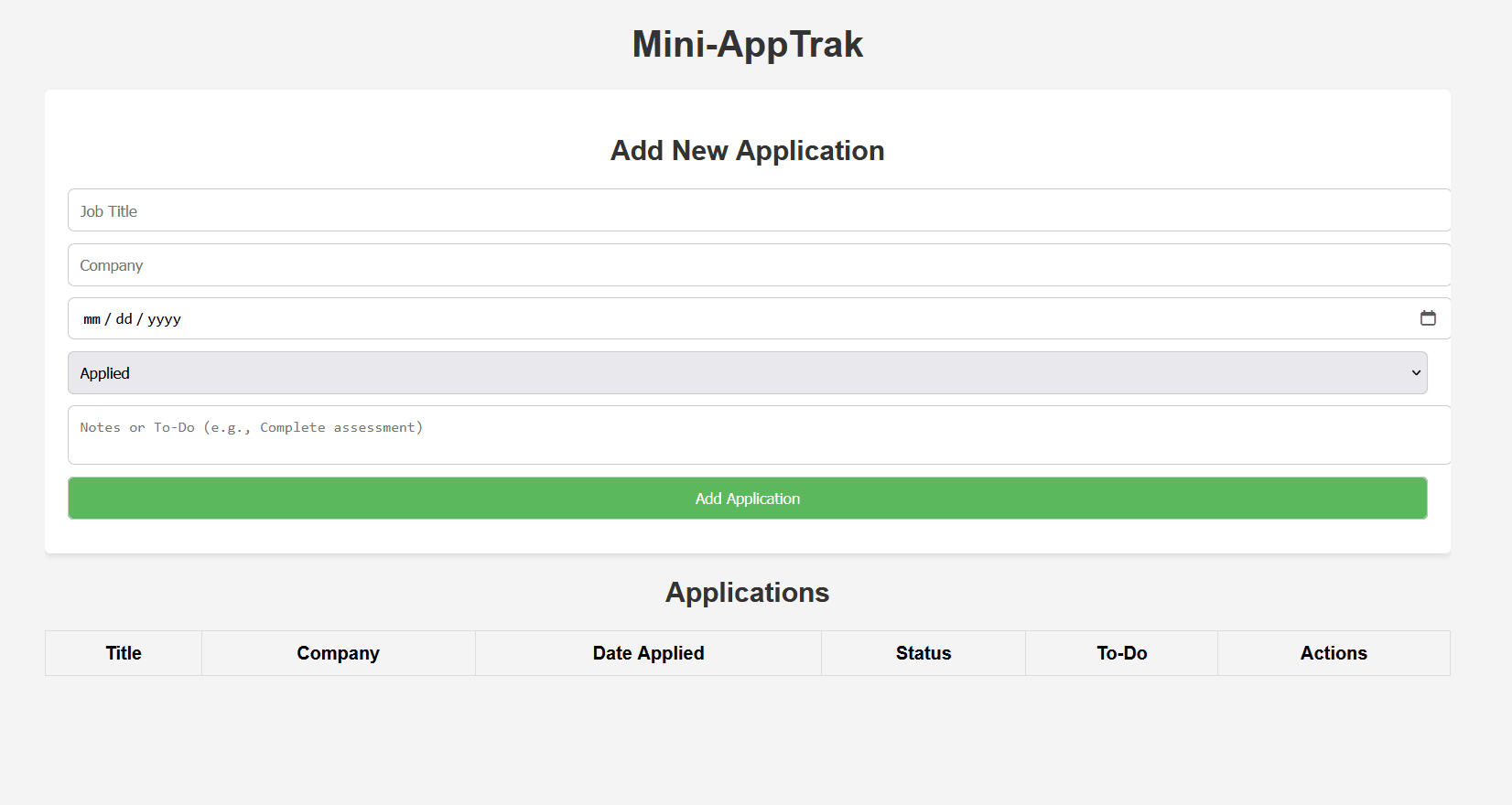Click the Mini-AppTrak page title
Image resolution: width=1512 pixels, height=805 pixels.
pos(748,44)
